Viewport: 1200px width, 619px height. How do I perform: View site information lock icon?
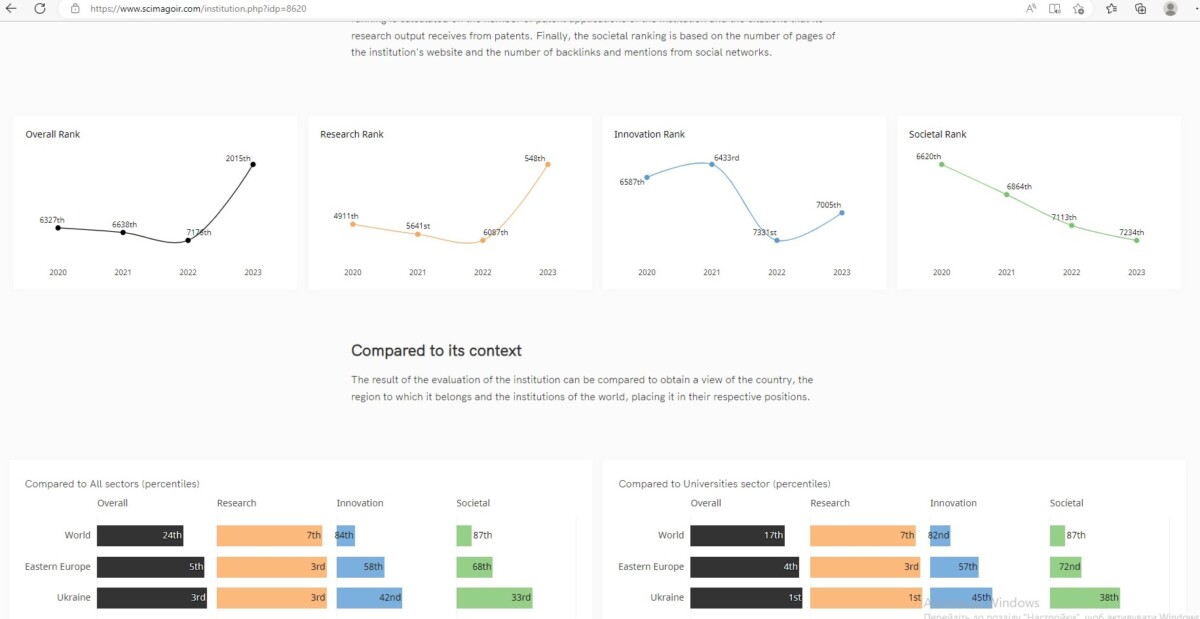click(75, 8)
